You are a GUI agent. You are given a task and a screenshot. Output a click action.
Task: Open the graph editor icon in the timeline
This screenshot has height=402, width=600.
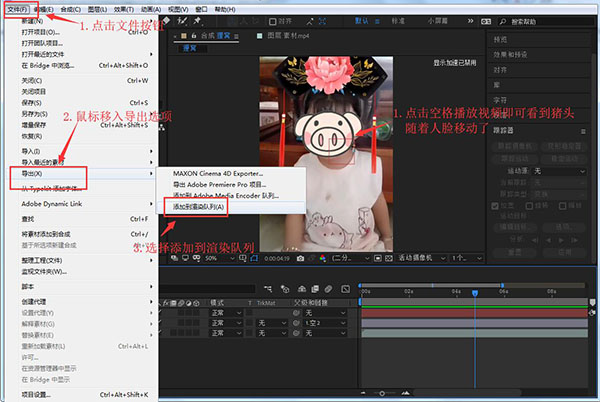click(346, 289)
